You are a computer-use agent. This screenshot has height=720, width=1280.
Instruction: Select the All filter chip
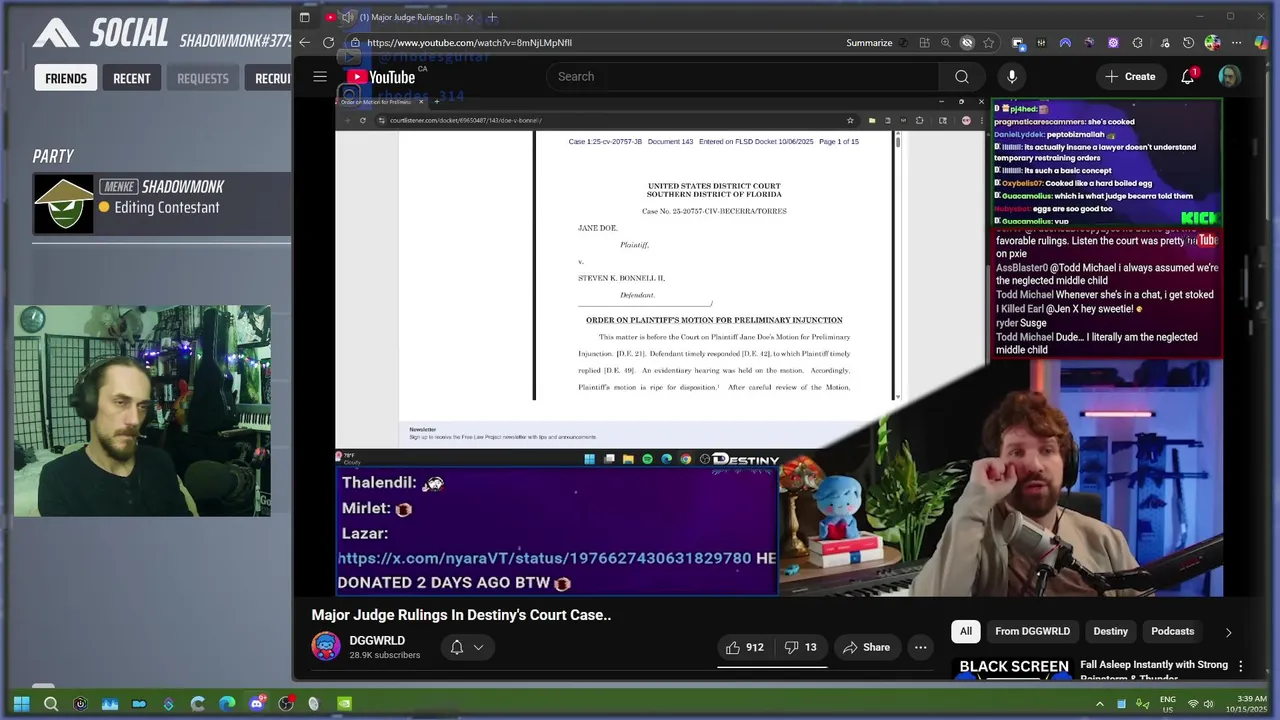tap(966, 631)
